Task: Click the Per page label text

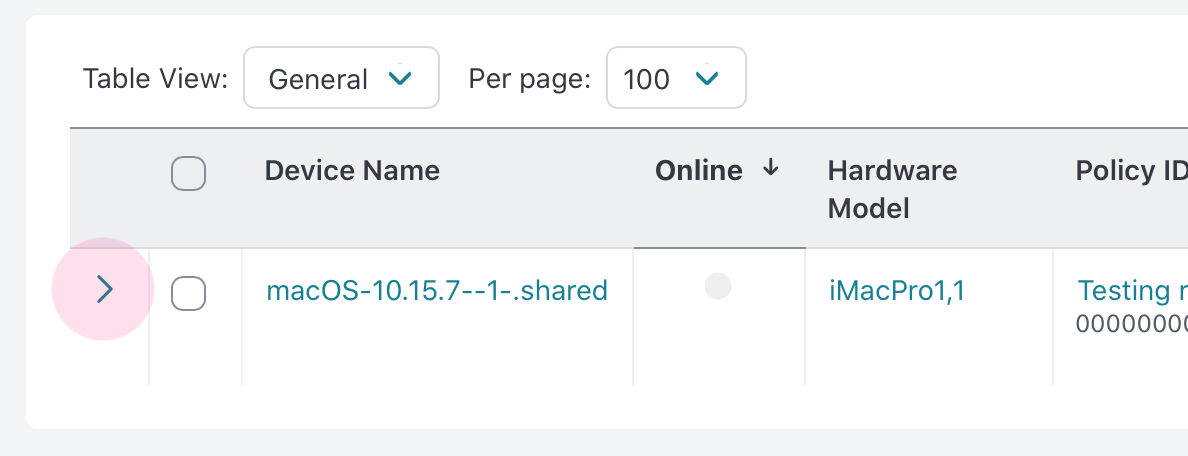Action: tap(530, 79)
